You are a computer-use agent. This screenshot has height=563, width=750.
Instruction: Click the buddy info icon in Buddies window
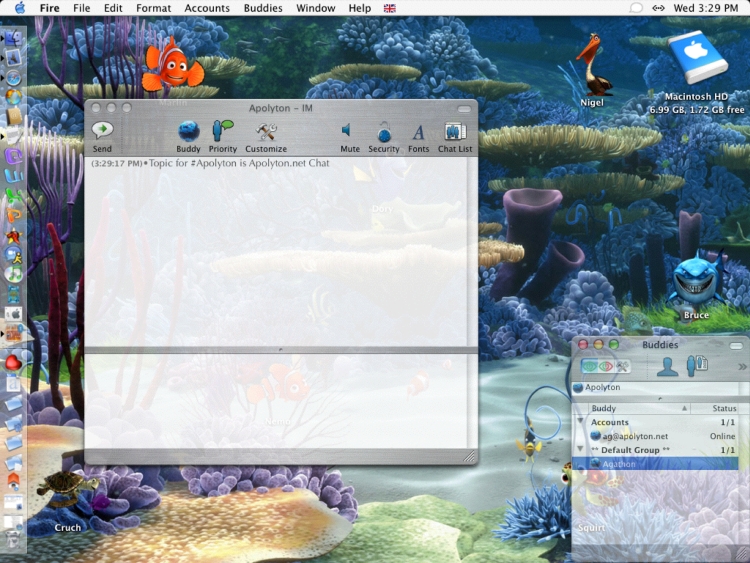[x=697, y=366]
